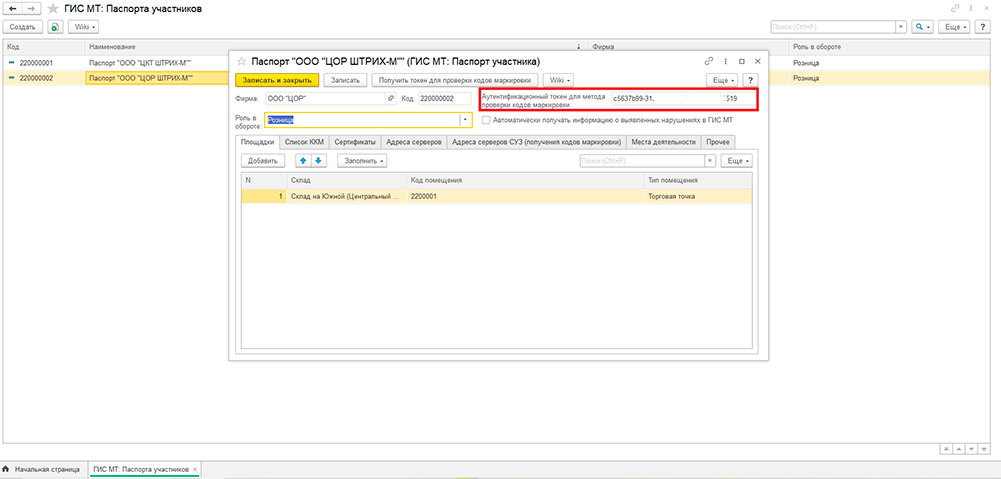Open the Список ККМ tab
The width and height of the screenshot is (1001, 479).
[x=304, y=142]
